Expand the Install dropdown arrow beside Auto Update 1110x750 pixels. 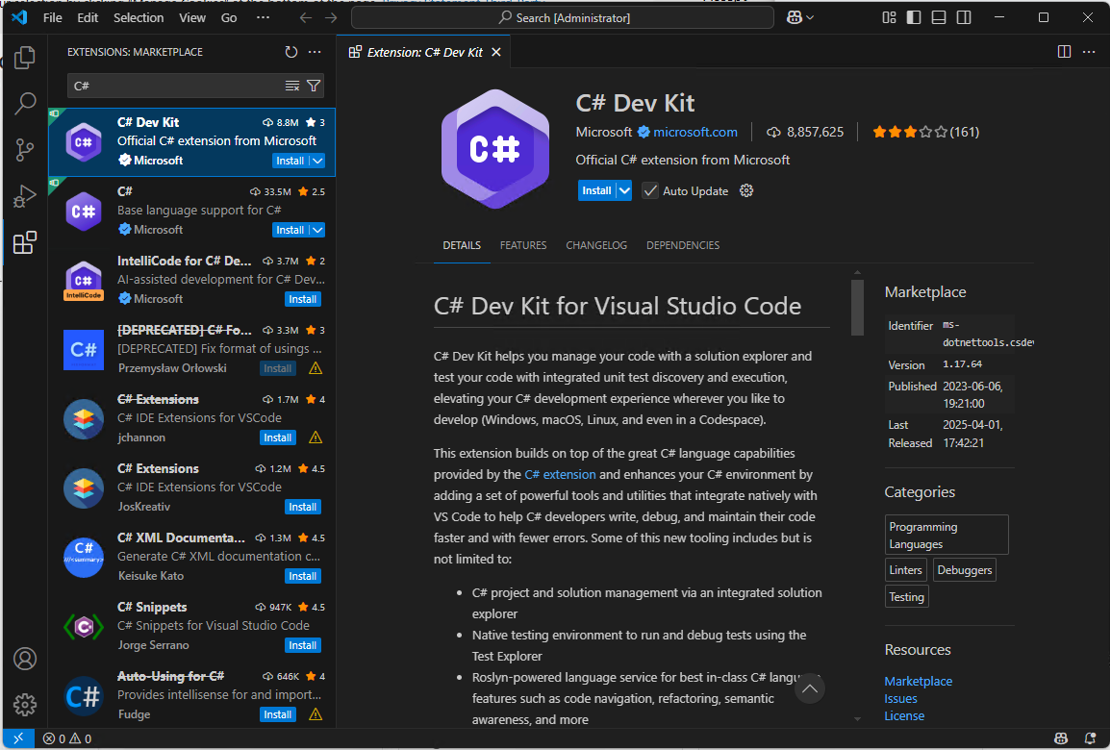(624, 191)
